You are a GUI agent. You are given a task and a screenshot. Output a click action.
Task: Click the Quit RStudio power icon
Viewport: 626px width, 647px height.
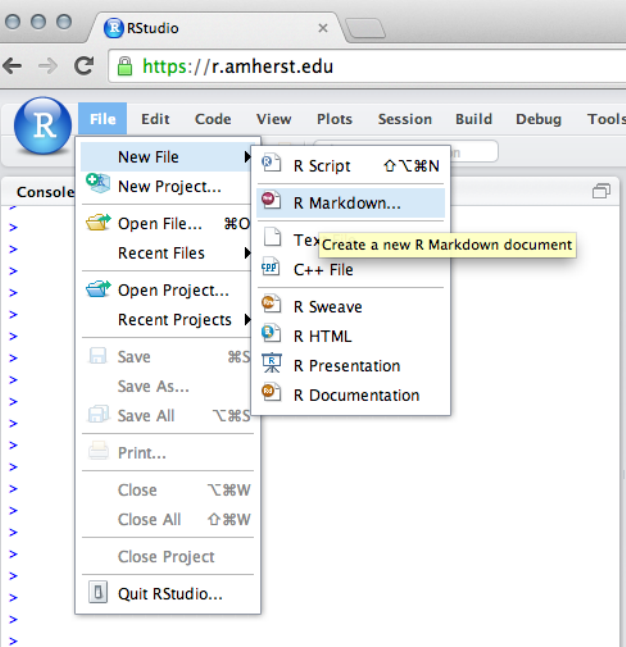[98, 592]
